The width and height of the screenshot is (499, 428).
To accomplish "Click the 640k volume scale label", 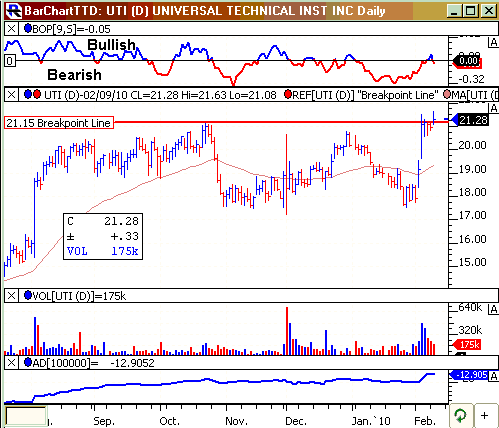I will (x=470, y=307).
